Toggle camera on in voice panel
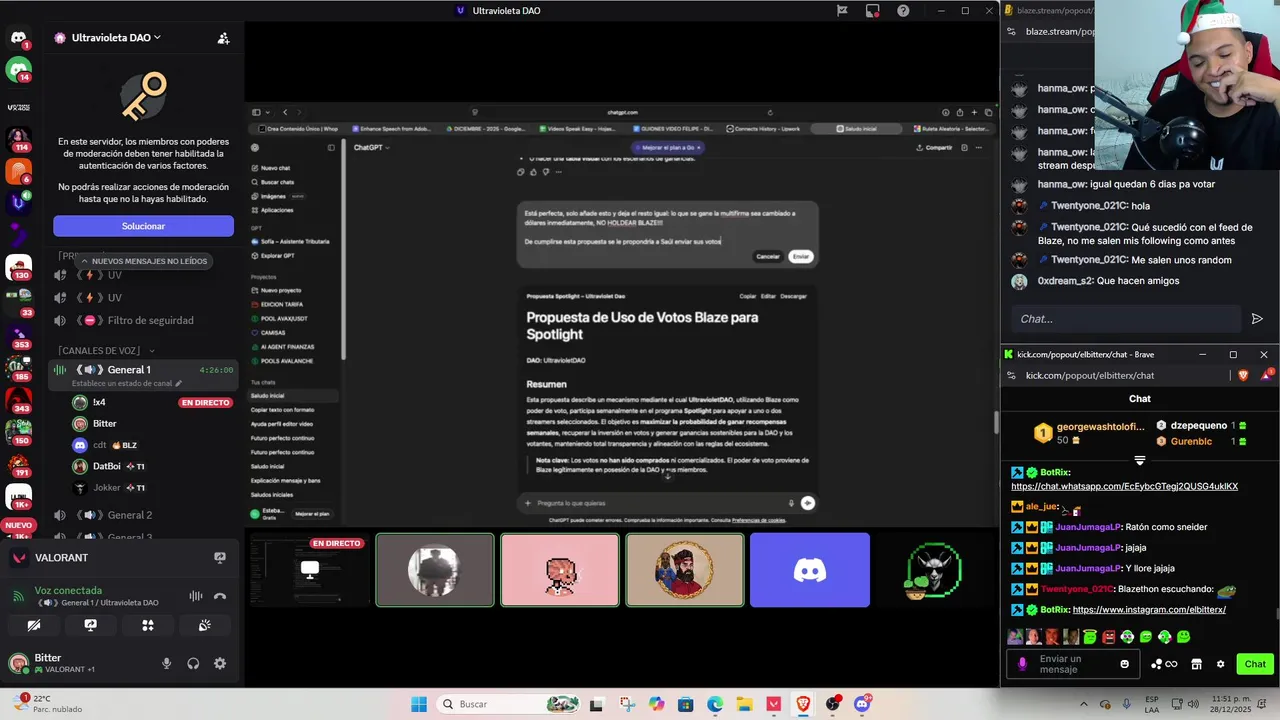The width and height of the screenshot is (1280, 720). 34,625
